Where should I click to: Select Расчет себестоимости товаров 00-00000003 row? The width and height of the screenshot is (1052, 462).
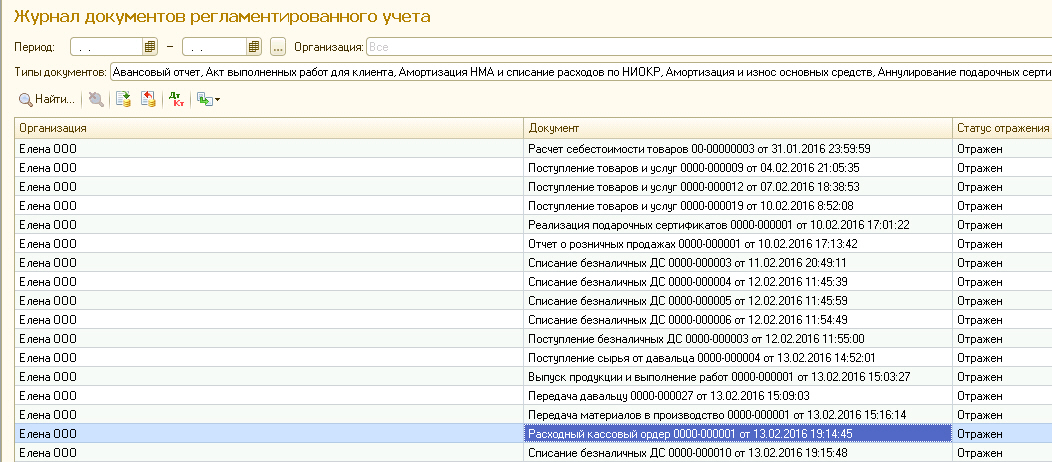738,149
